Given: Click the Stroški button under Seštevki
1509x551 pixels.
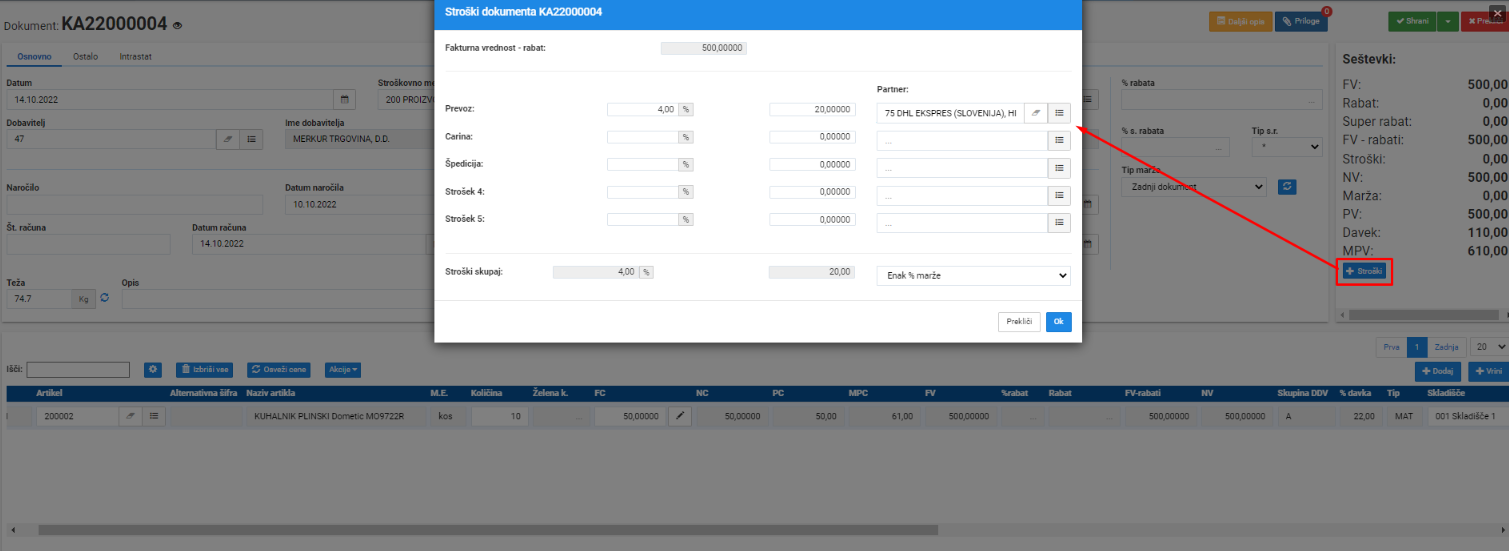Looking at the screenshot, I should (1364, 271).
